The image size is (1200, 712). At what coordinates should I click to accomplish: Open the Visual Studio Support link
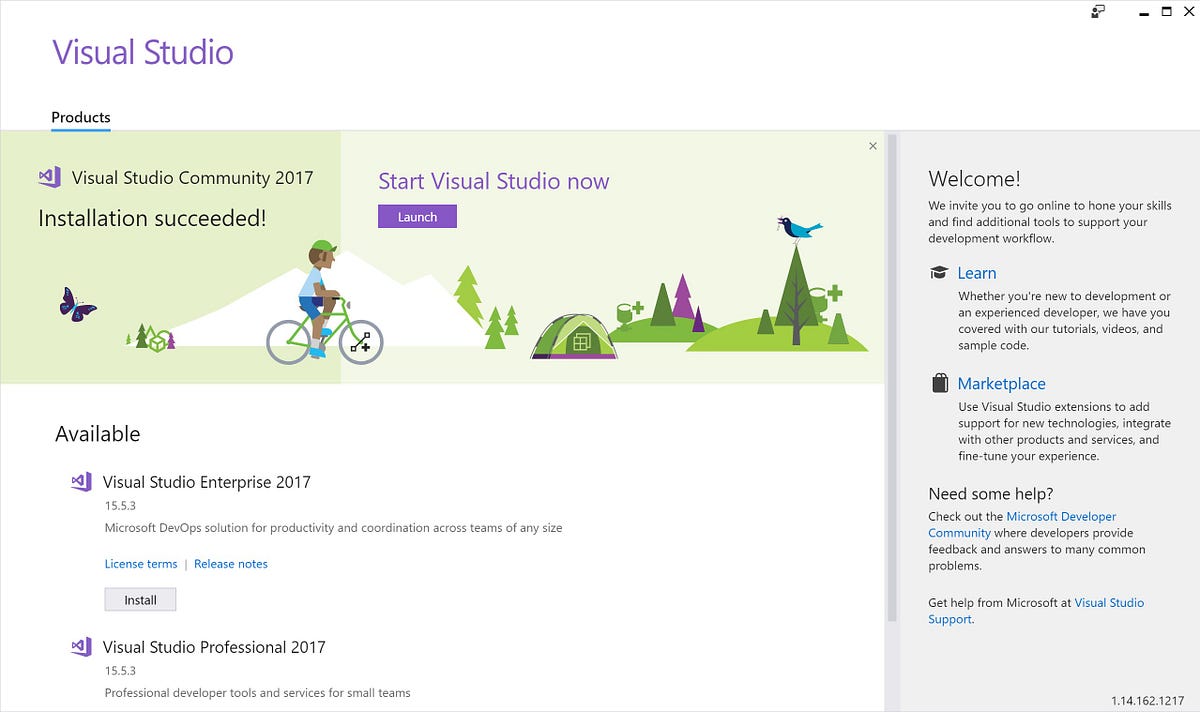pyautogui.click(x=1110, y=602)
